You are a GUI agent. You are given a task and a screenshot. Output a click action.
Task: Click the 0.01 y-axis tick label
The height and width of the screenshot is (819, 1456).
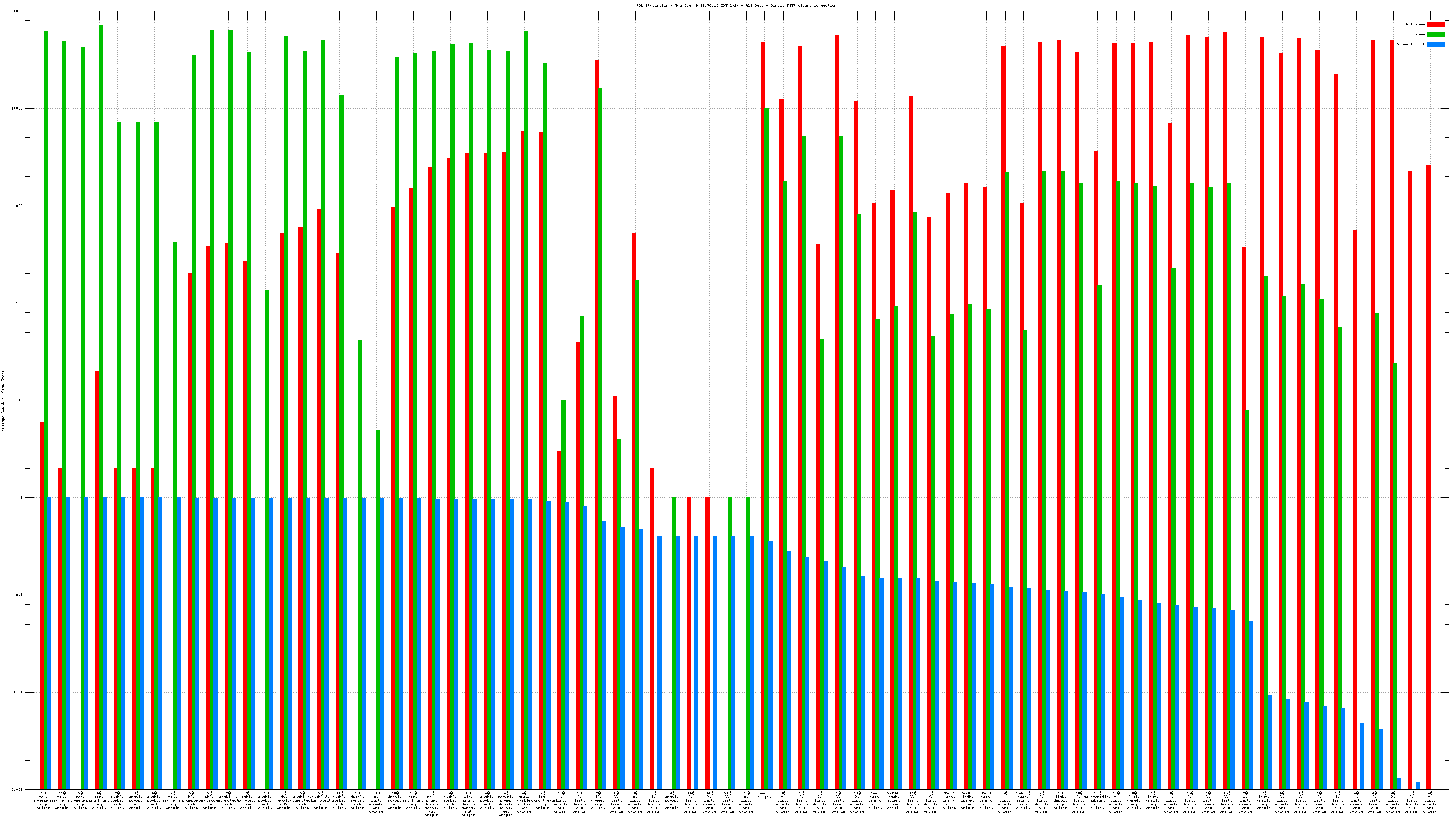(x=19, y=693)
